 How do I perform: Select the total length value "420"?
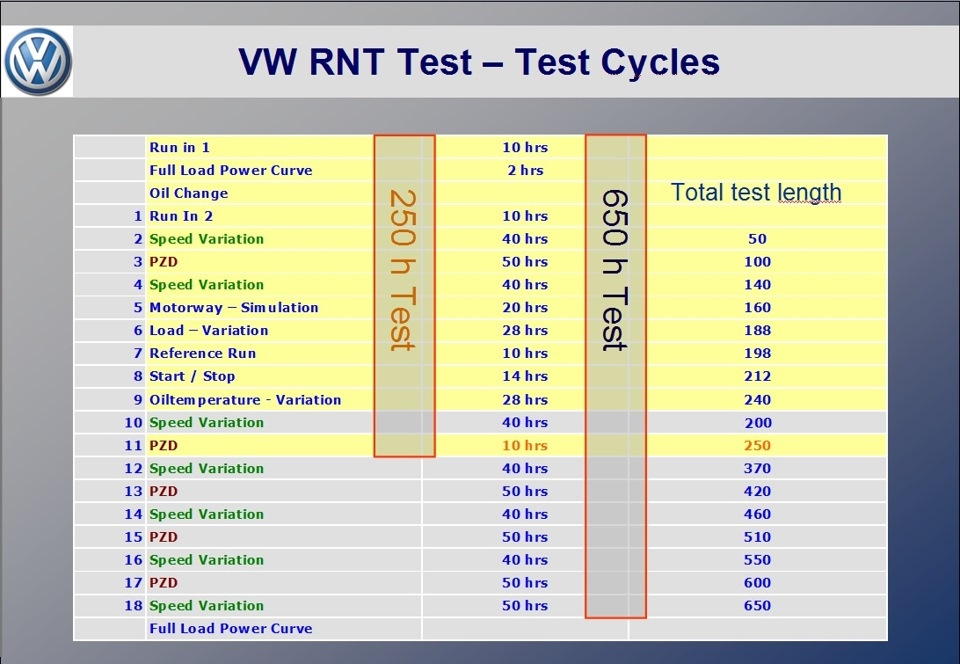pyautogui.click(x=757, y=491)
